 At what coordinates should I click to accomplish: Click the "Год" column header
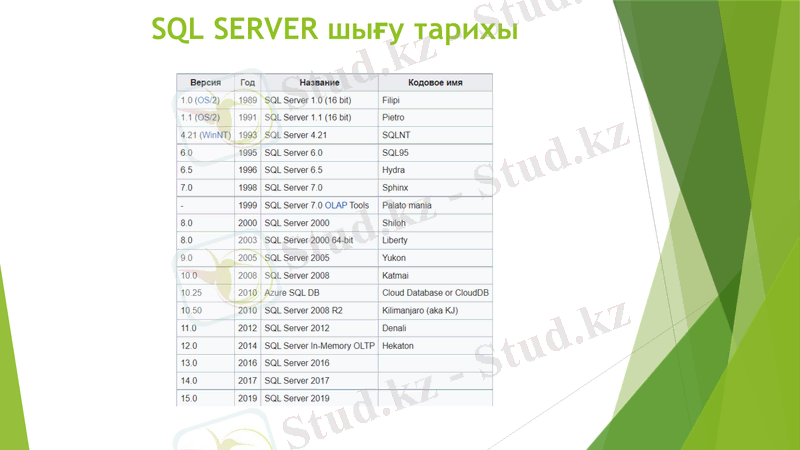coord(247,83)
